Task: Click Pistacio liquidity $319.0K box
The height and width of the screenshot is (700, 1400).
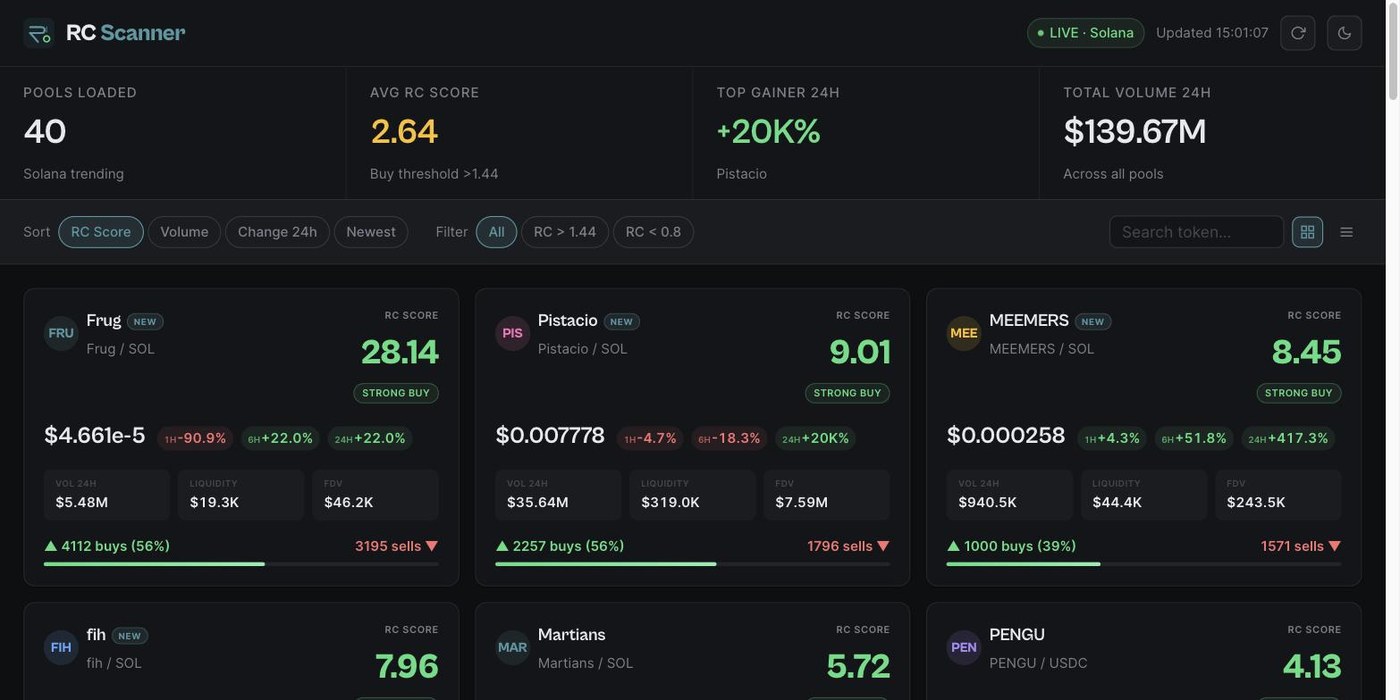Action: coord(692,495)
